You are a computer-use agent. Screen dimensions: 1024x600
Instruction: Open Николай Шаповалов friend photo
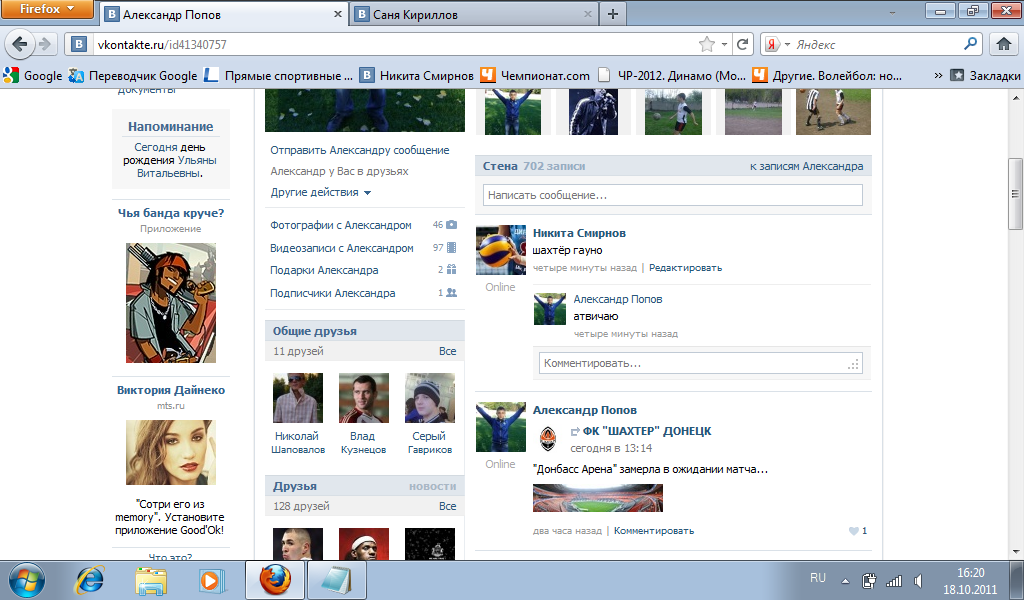298,398
